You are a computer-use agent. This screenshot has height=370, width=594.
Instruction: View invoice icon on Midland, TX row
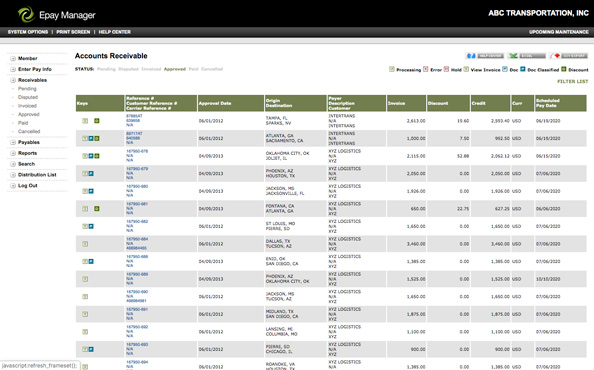tap(85, 314)
